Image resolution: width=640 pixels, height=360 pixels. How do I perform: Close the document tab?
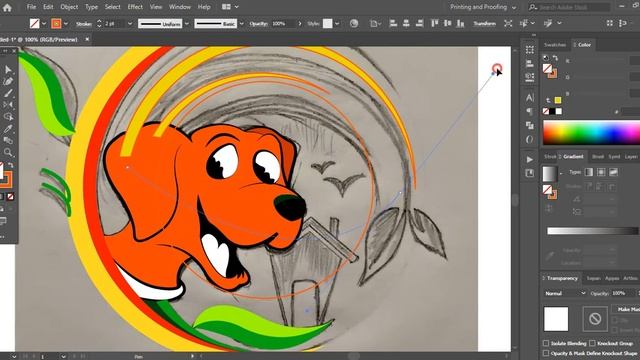click(87, 39)
